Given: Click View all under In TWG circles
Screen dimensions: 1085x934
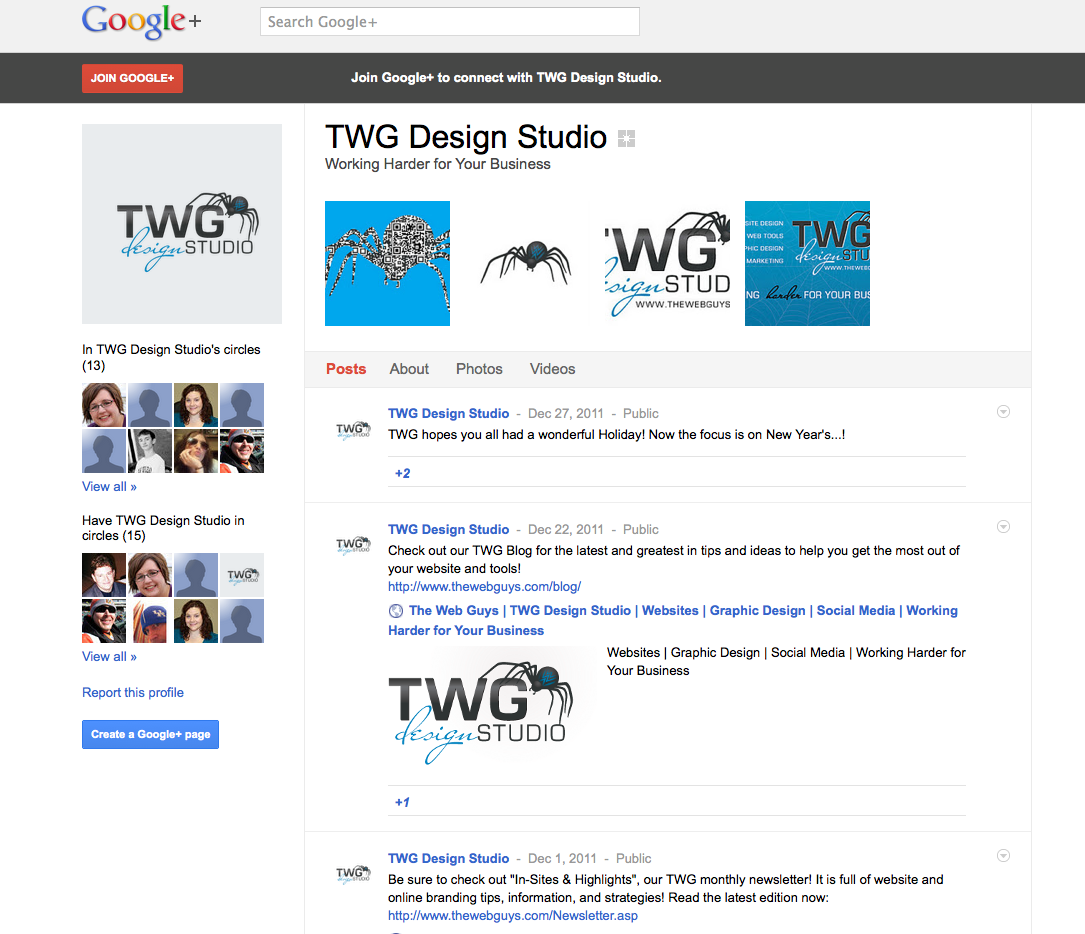Looking at the screenshot, I should point(109,486).
